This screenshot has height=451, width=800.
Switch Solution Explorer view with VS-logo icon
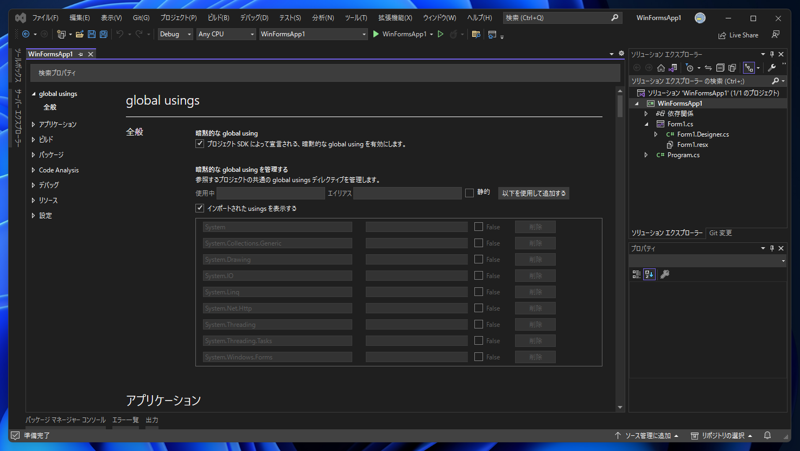click(x=673, y=68)
